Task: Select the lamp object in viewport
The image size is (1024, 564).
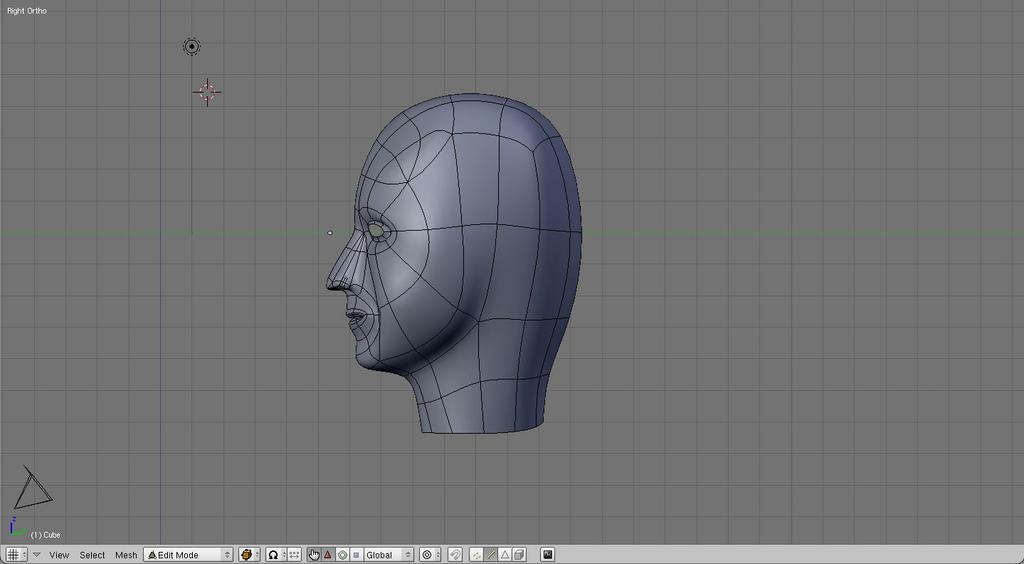Action: (191, 46)
